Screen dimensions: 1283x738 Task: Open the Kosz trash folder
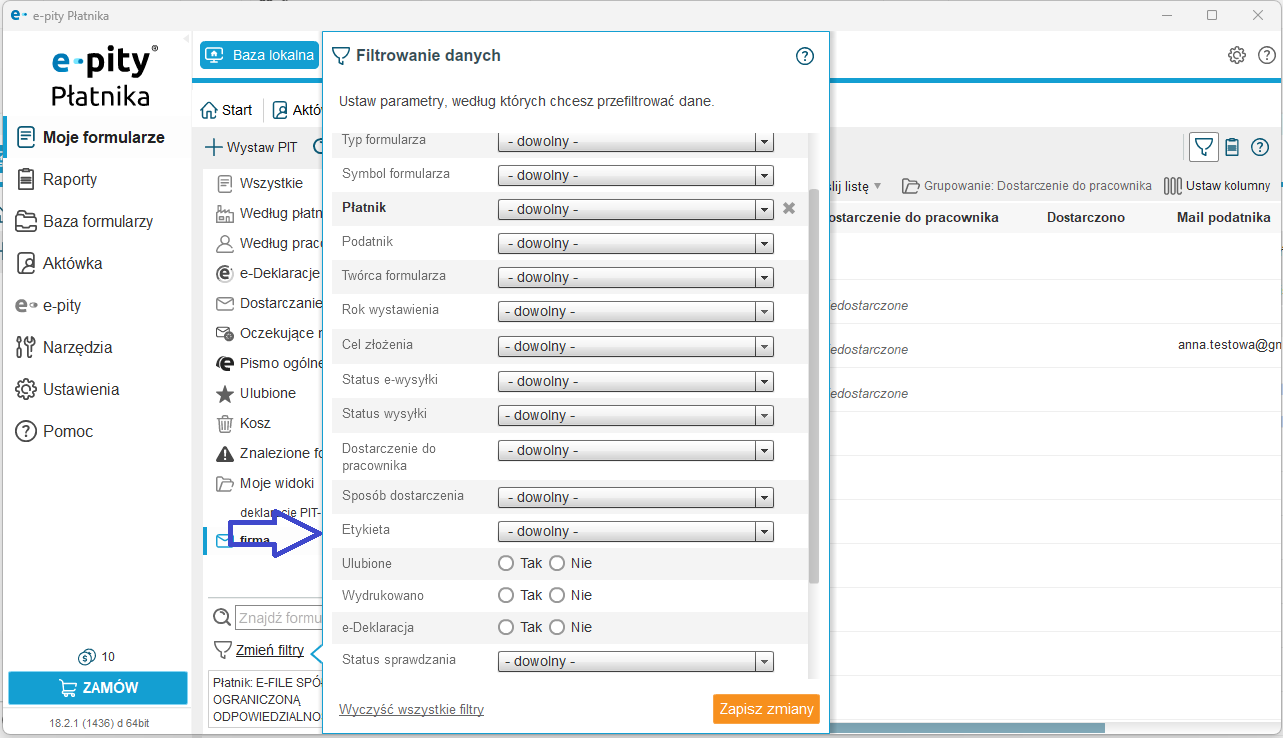[254, 423]
